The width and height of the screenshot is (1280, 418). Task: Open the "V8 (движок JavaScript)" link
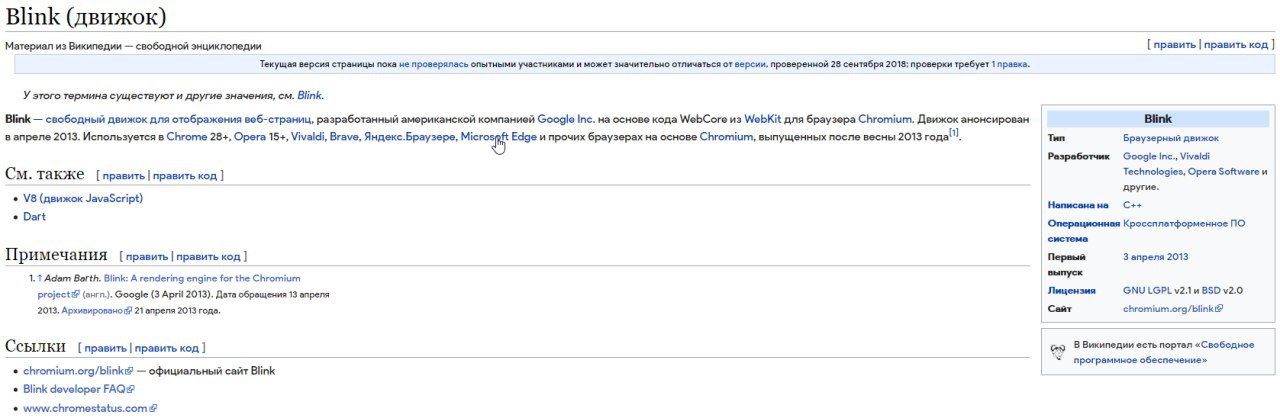pos(83,198)
